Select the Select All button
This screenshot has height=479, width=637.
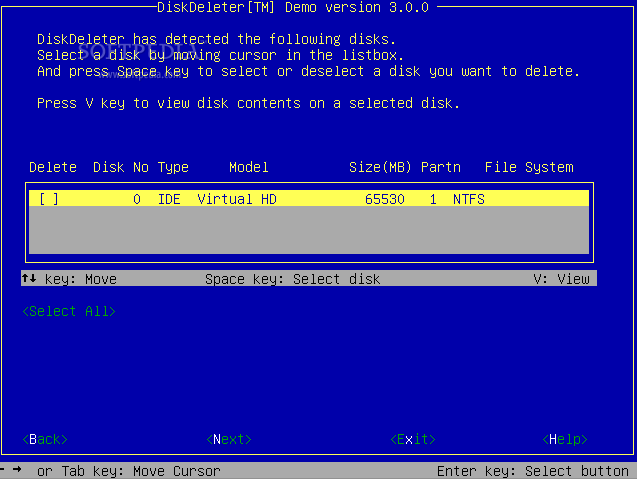(69, 311)
